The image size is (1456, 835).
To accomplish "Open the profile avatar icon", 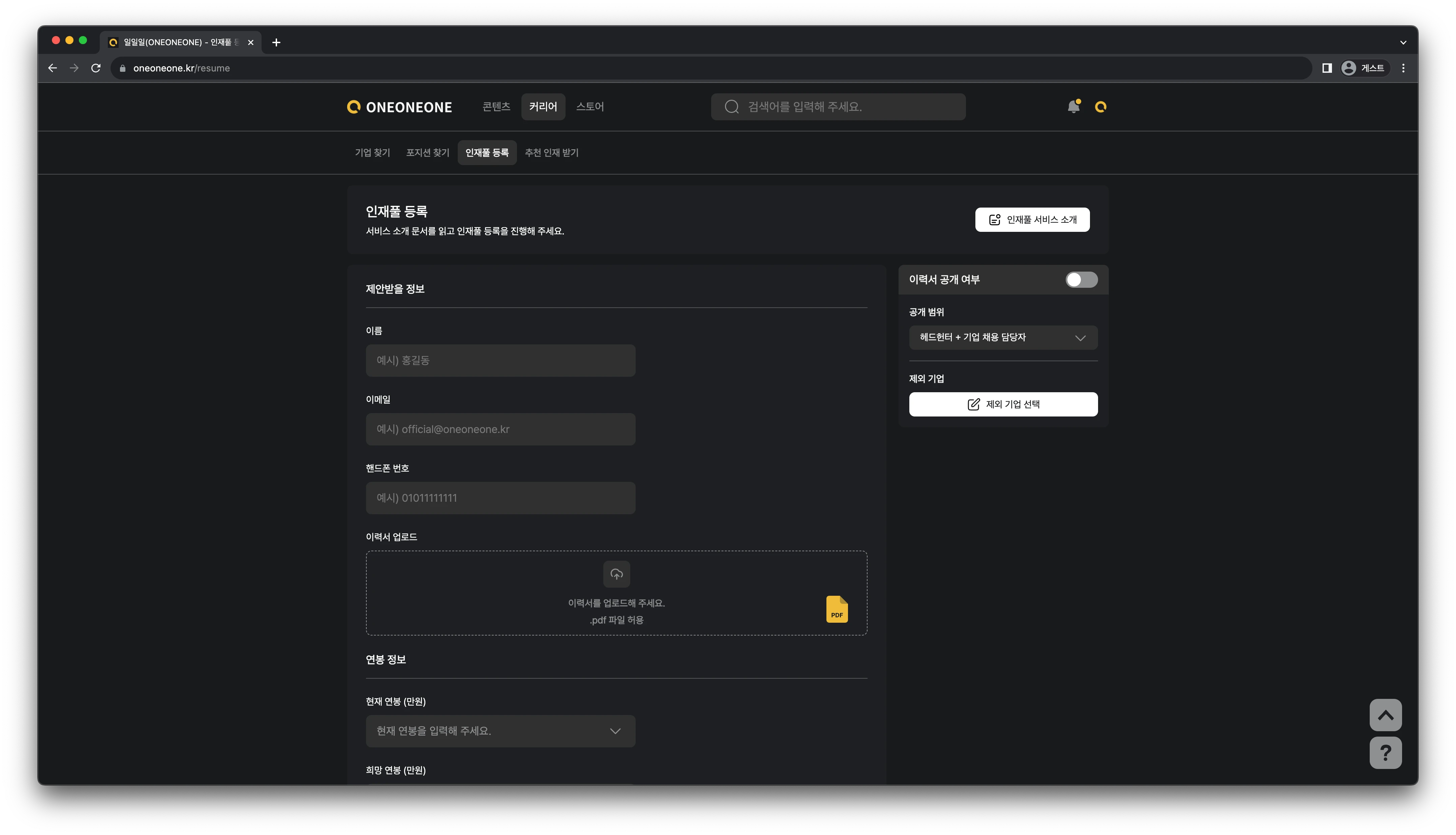I will [1100, 107].
